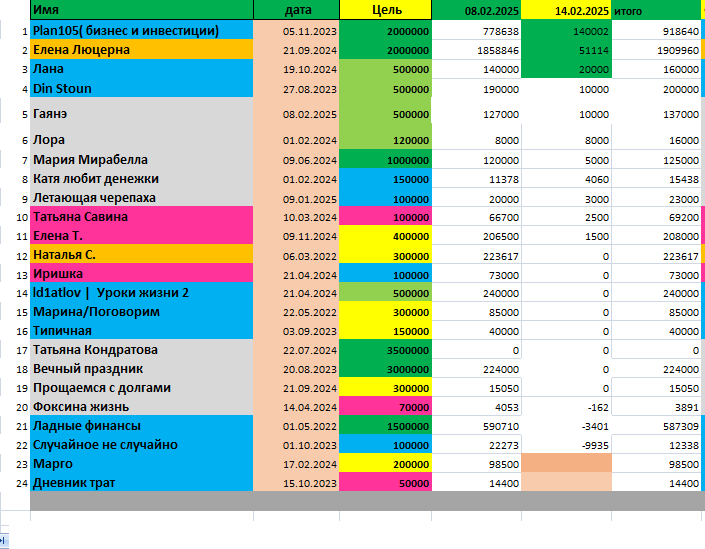Viewport: 705px width, 549px height.
Task: Select the date cell 22.07.2024
Action: pyautogui.click(x=296, y=350)
